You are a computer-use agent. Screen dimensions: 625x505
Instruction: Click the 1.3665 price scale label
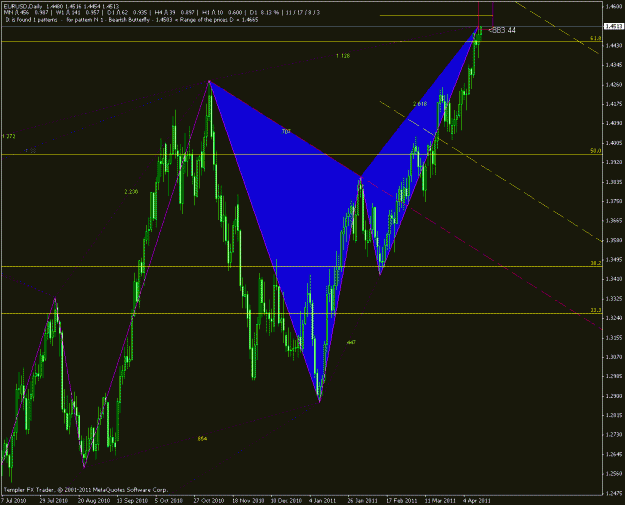614,221
